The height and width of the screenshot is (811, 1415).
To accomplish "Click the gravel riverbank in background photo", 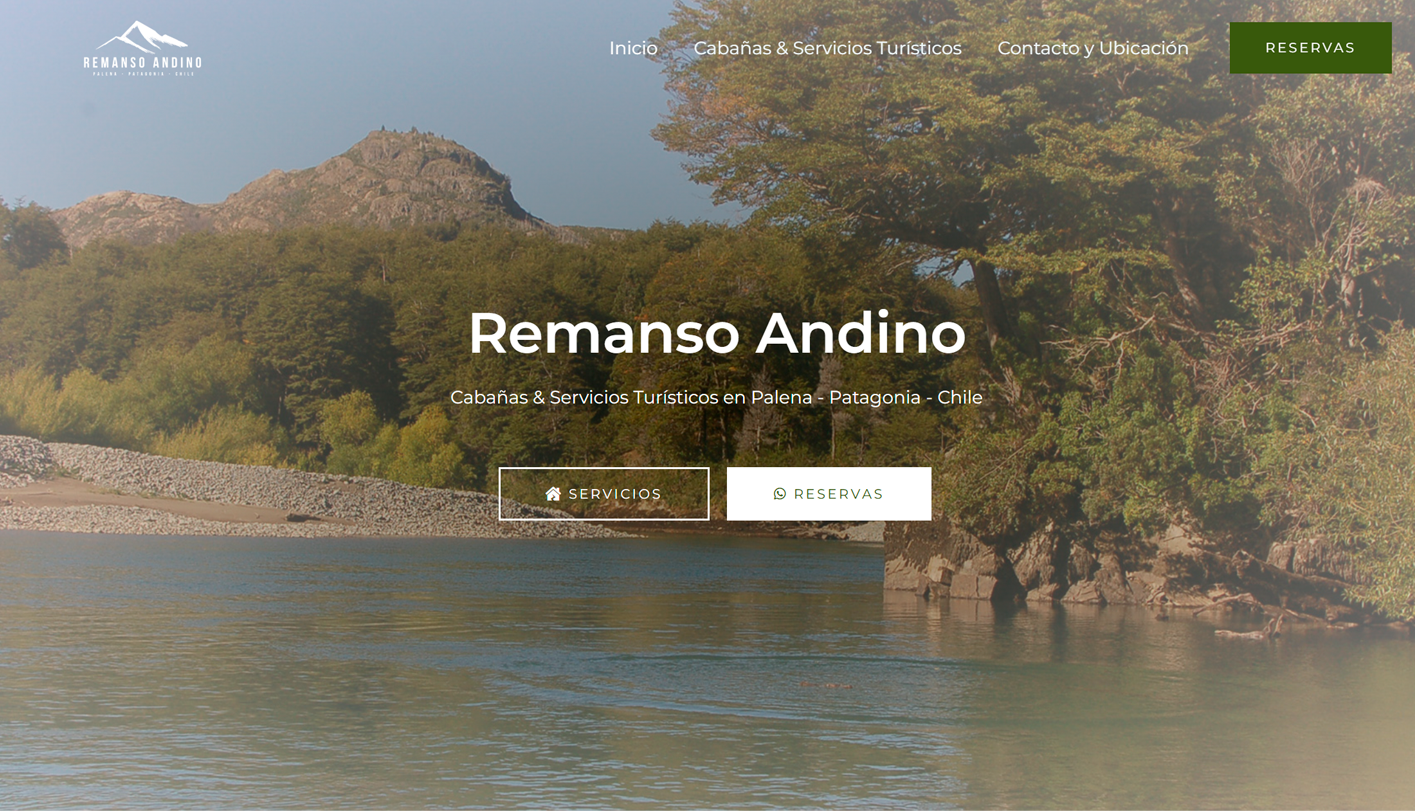I will (250, 490).
